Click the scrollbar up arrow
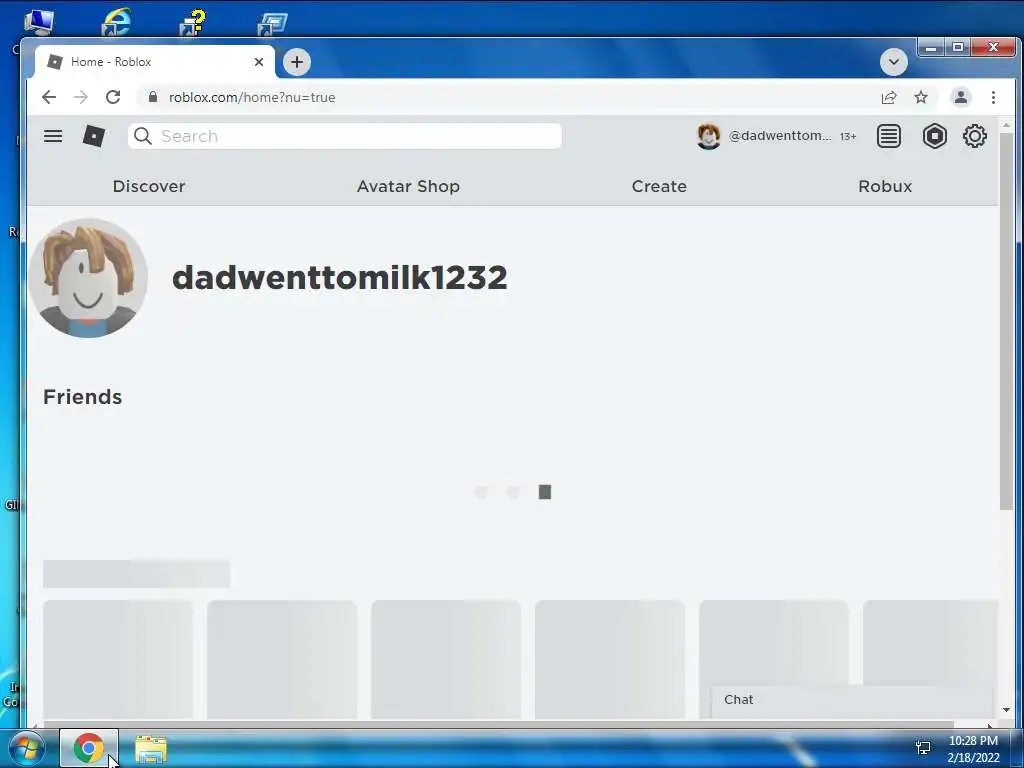Image resolution: width=1024 pixels, height=768 pixels. tap(1006, 125)
